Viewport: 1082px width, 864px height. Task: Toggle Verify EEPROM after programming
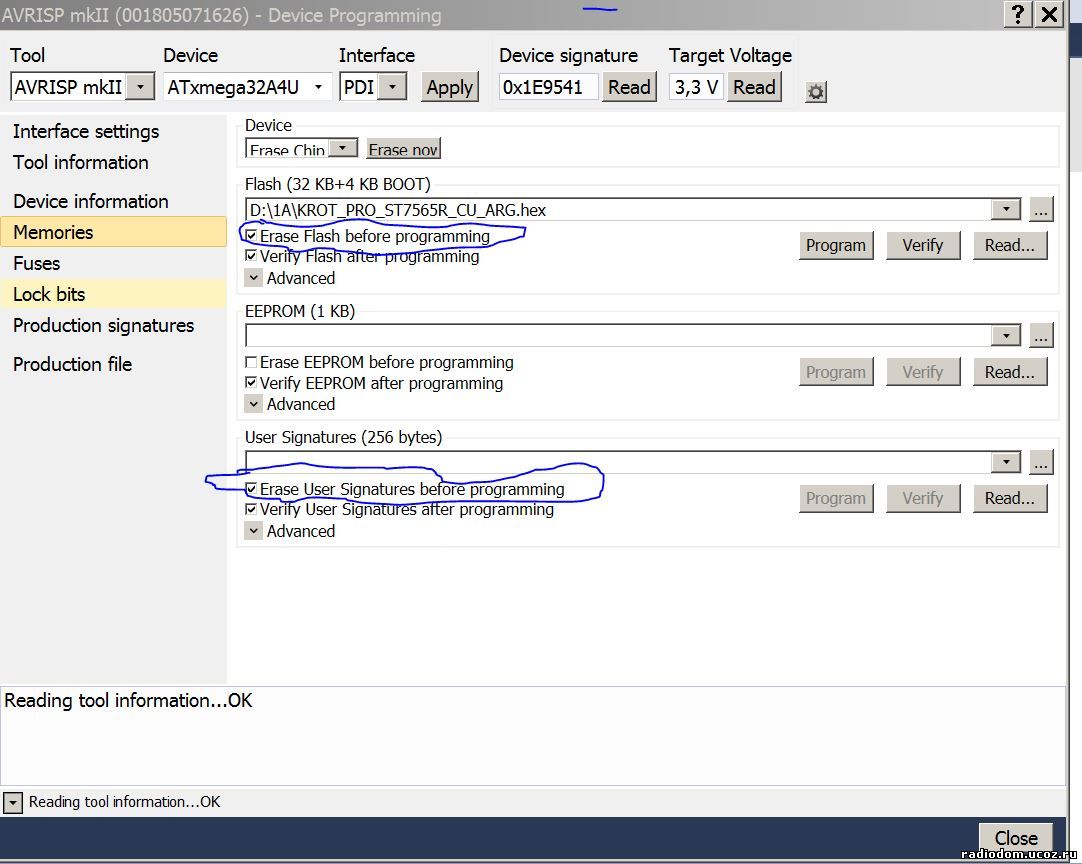[x=251, y=382]
